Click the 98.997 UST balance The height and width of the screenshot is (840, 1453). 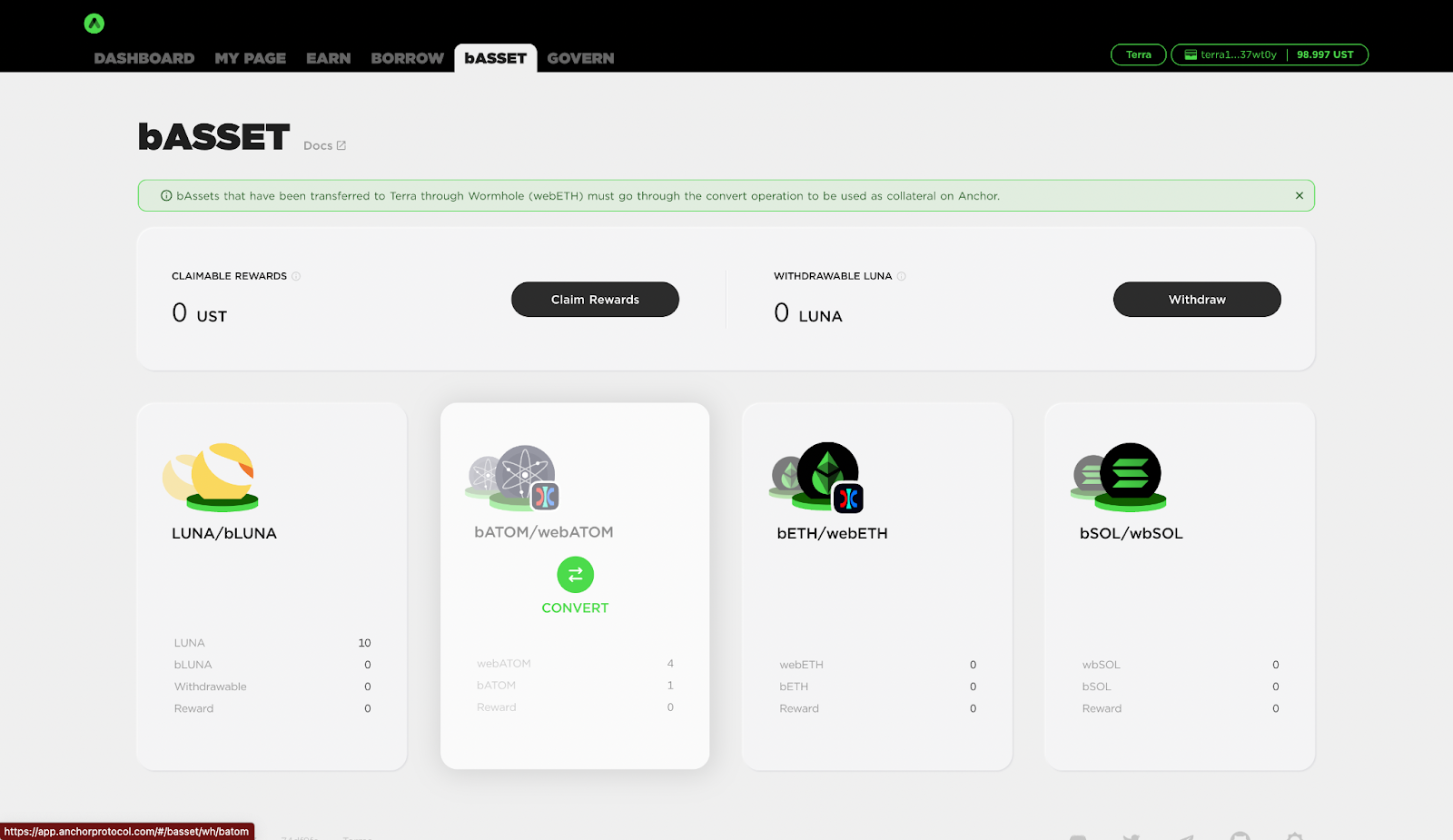(1325, 54)
